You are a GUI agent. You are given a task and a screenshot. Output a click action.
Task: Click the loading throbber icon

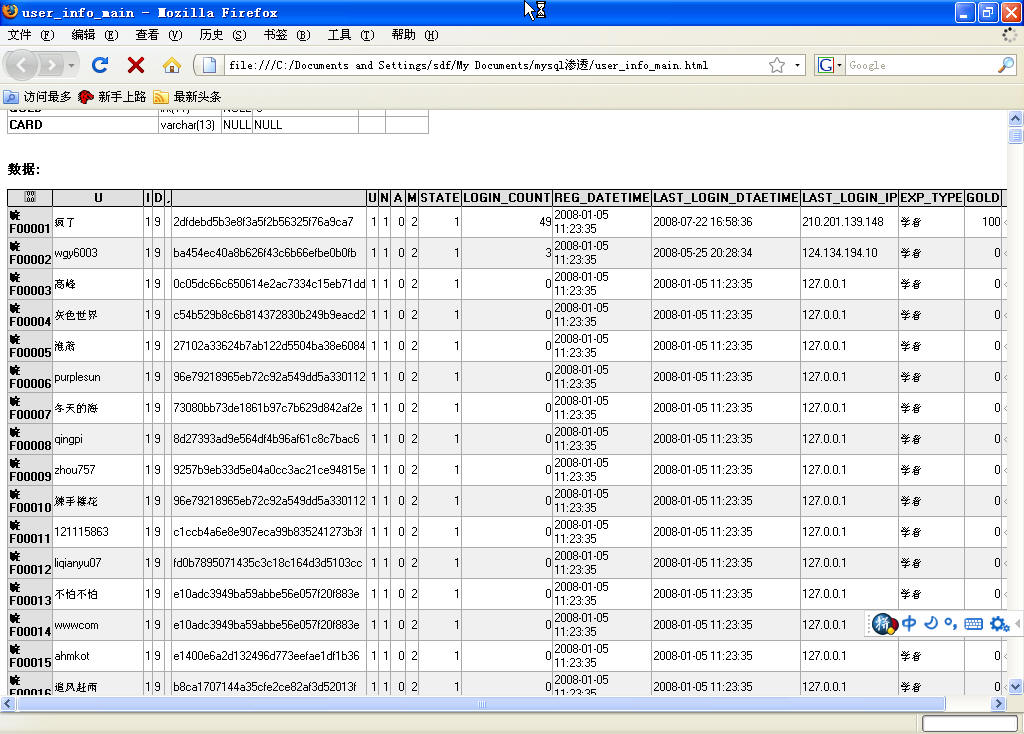1010,35
